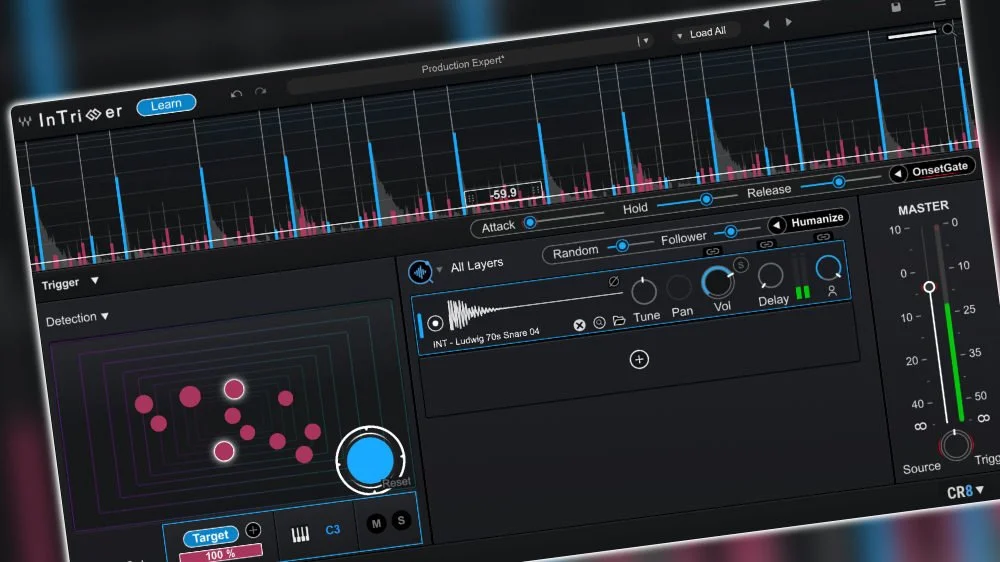Click the Random slider handle
The image size is (1000, 562).
pyautogui.click(x=622, y=246)
